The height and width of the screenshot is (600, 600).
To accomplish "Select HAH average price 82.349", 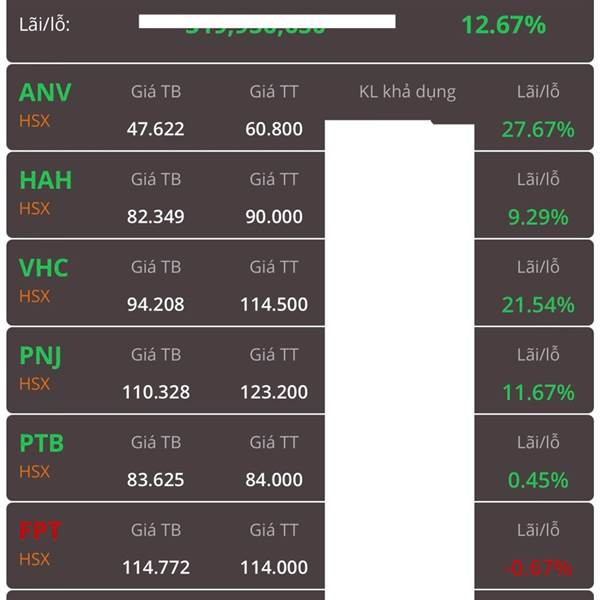I will [155, 217].
